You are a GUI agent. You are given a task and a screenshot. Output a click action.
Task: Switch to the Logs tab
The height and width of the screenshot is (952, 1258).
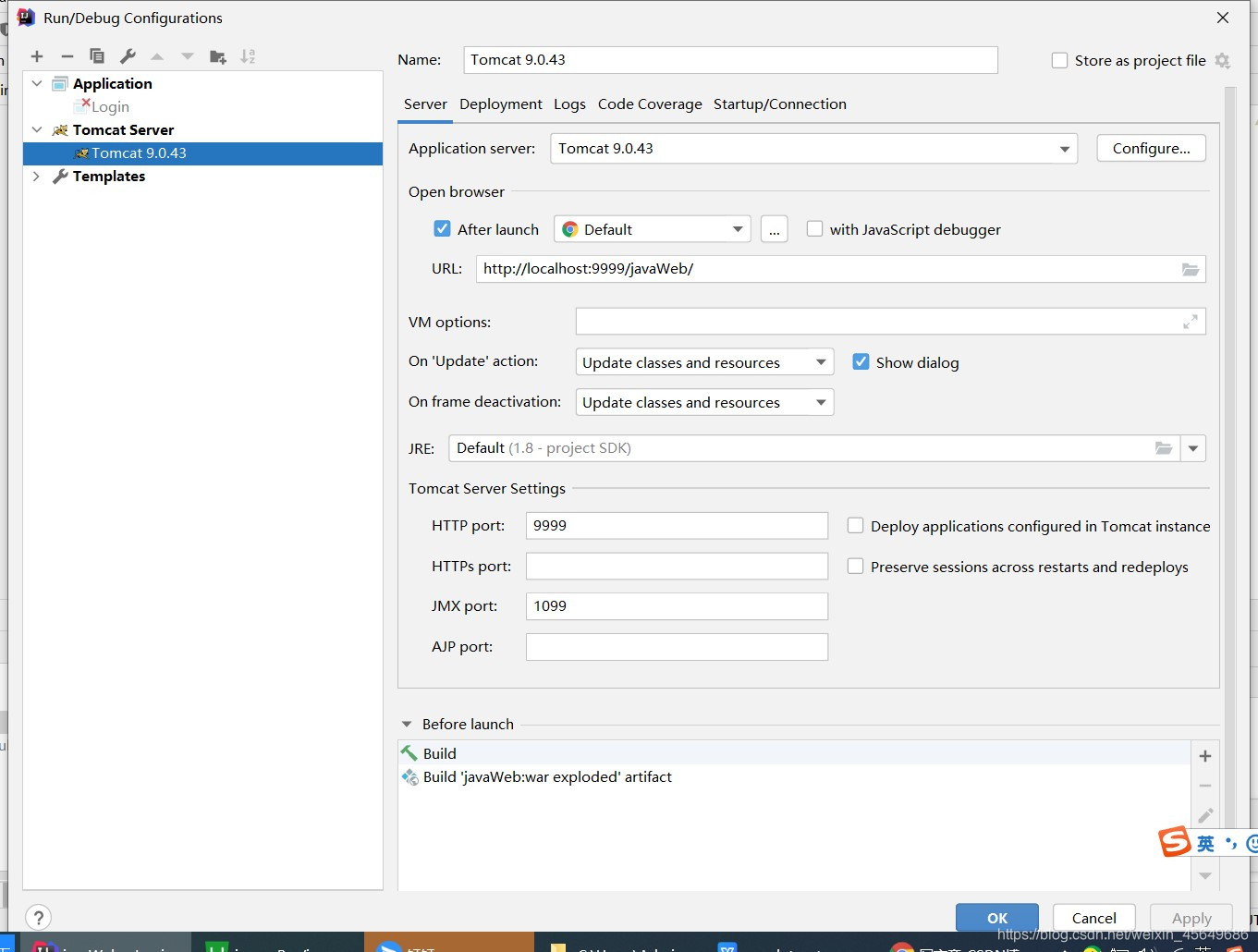[x=569, y=104]
